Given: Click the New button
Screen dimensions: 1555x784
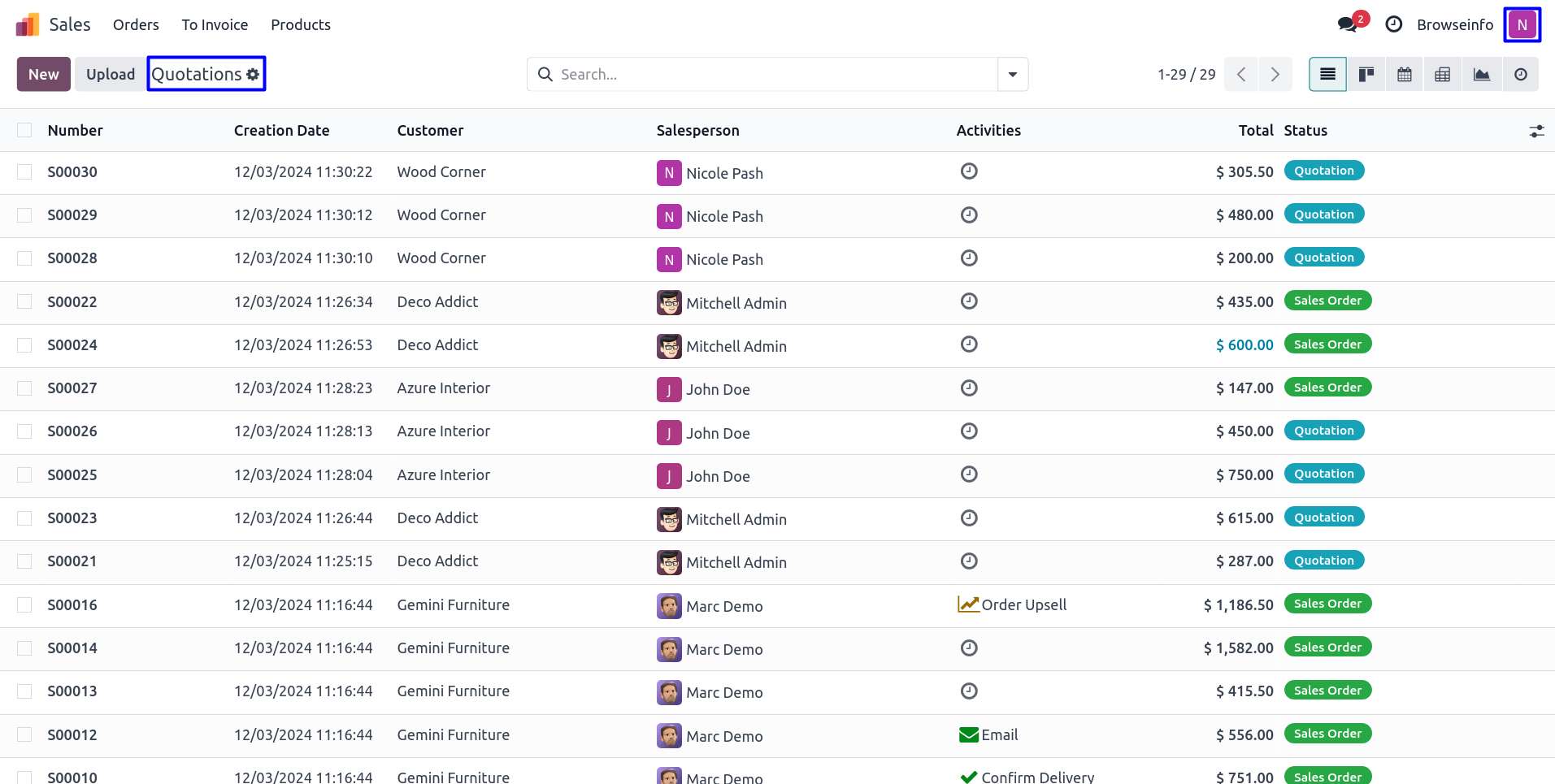Looking at the screenshot, I should point(44,75).
